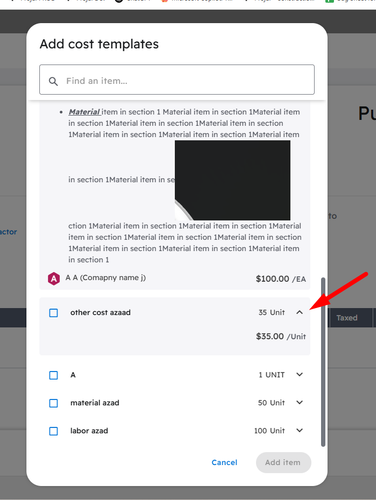Collapse the 'other cost azaad' row chevron
Screen dimensions: 376x500
click(x=299, y=312)
